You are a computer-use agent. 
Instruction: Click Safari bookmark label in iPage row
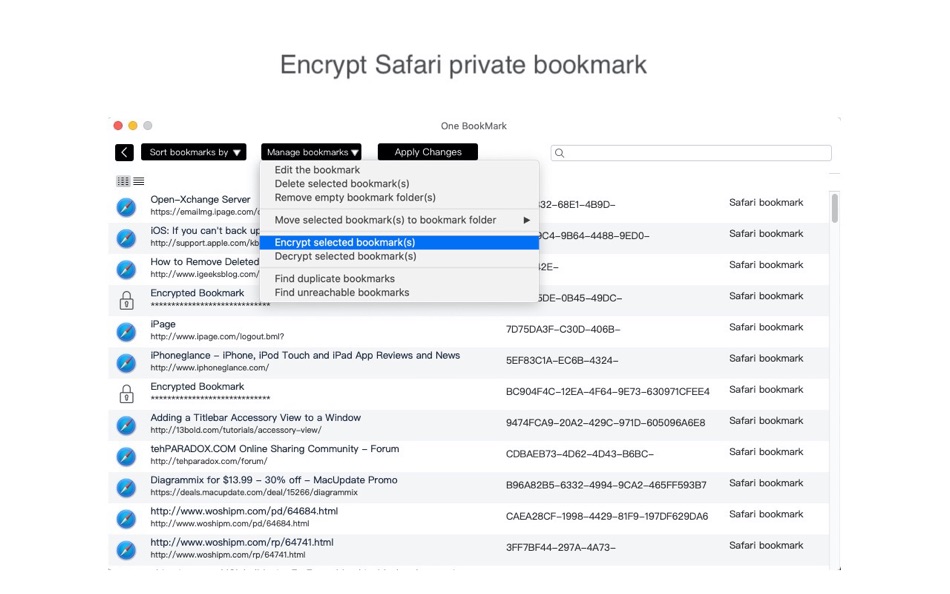(x=766, y=327)
